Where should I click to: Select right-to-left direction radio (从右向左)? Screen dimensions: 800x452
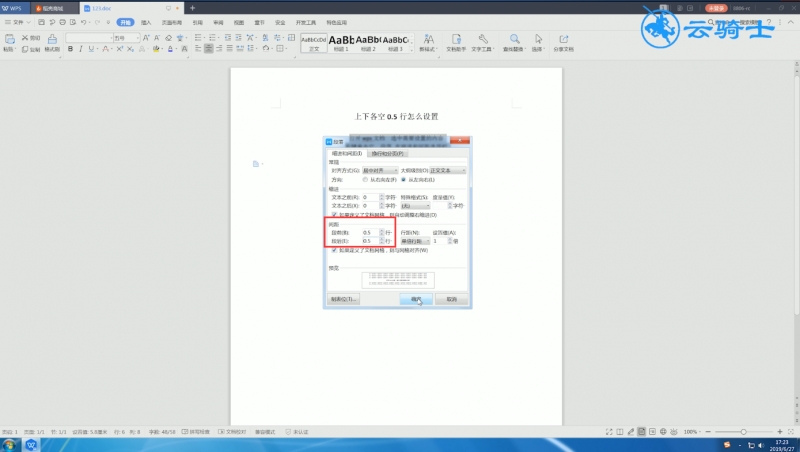[x=365, y=180]
